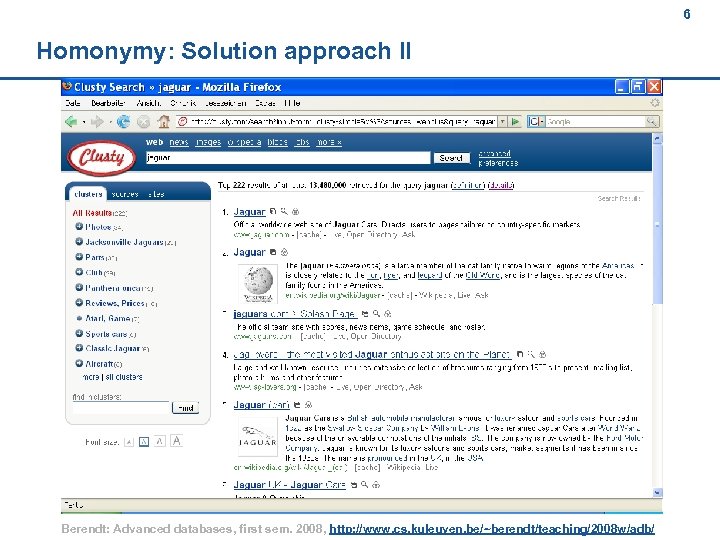Preview jaguars.com result with the magnifier icon
Viewport: 720px width, 540px height.
click(x=377, y=314)
